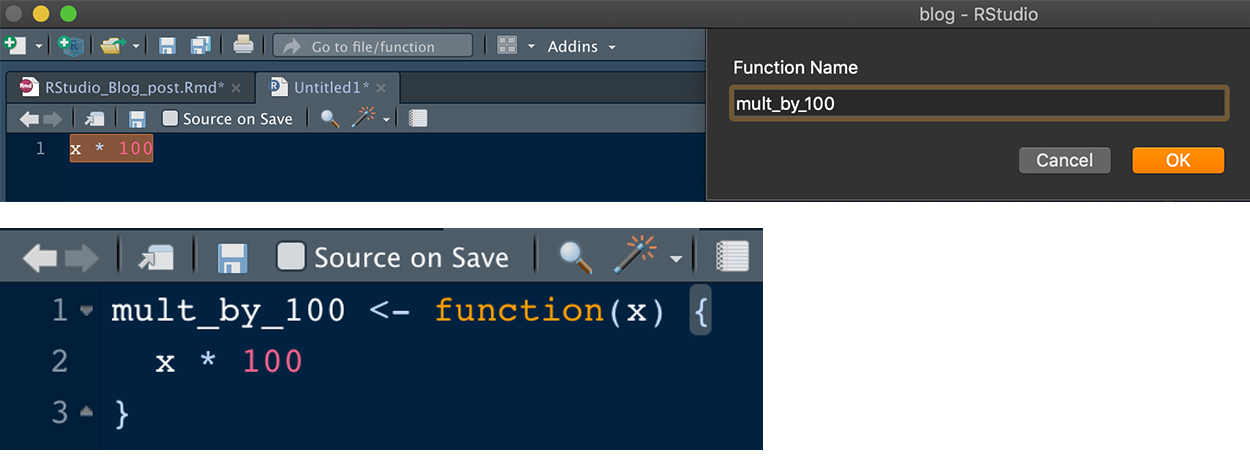
Task: Open the Addins dropdown menu
Action: 581,46
